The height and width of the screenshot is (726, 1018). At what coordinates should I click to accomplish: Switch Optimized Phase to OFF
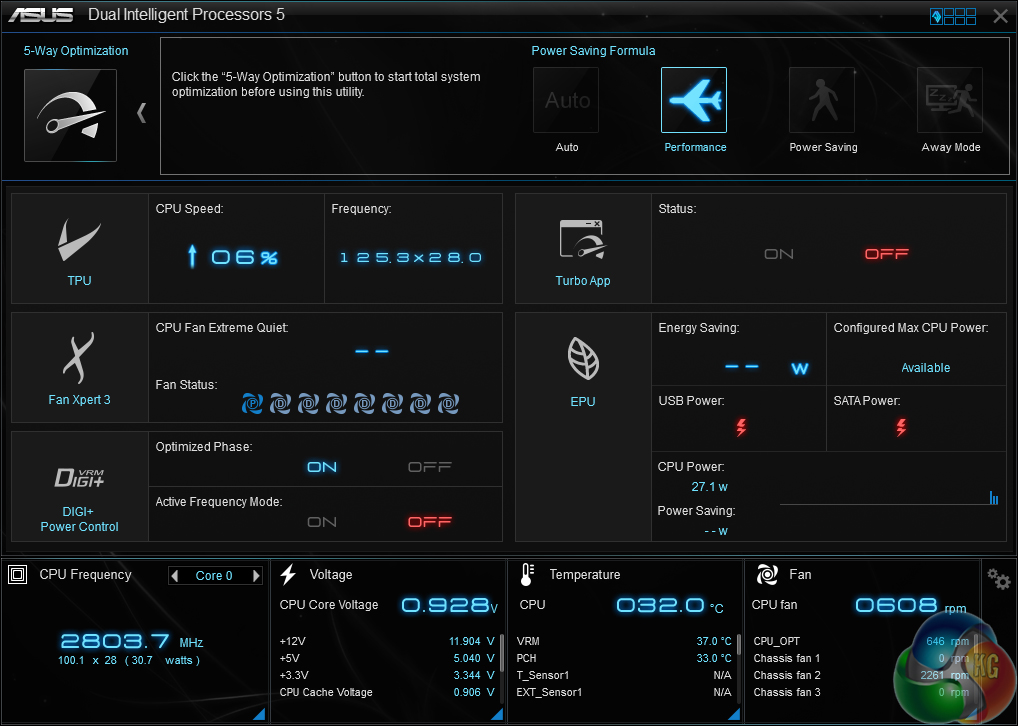pos(430,467)
